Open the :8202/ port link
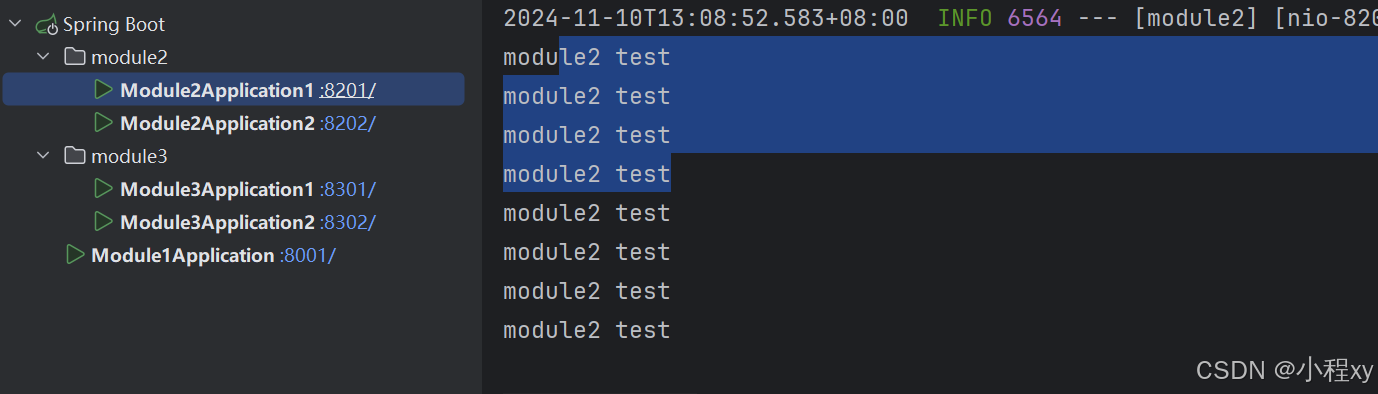 348,124
